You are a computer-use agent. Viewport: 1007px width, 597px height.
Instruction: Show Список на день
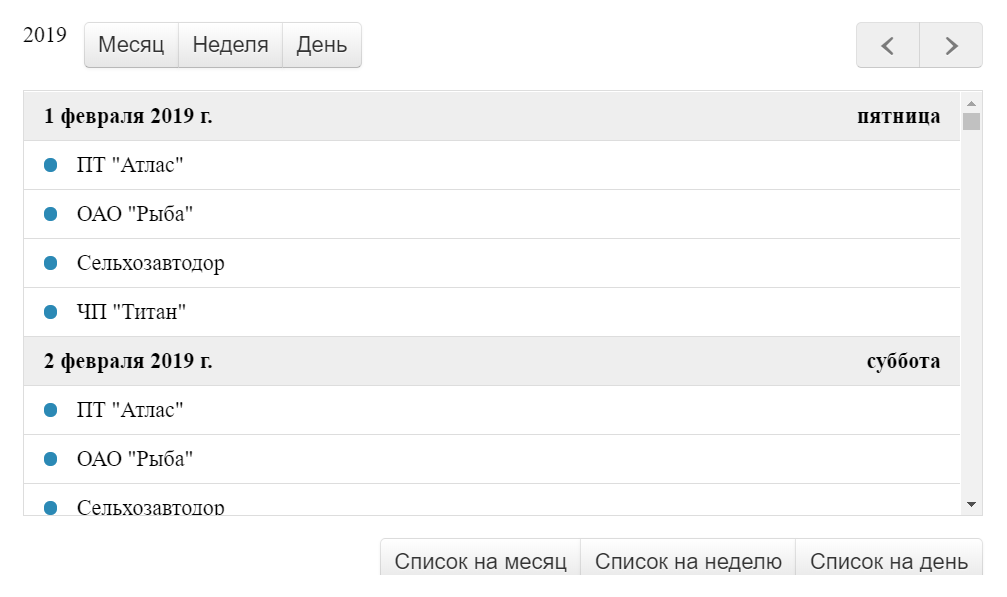click(x=889, y=560)
